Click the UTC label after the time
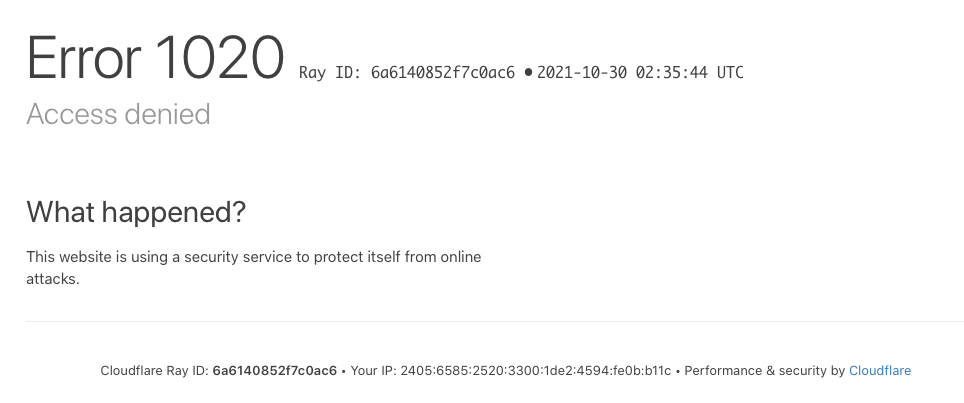The image size is (964, 403). 730,72
